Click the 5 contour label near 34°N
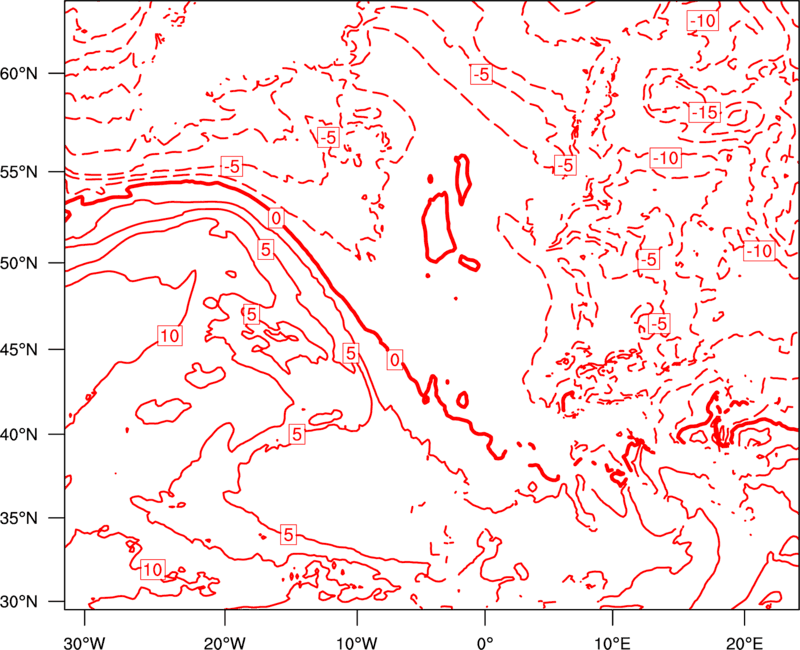This screenshot has height=650, width=800. (288, 534)
